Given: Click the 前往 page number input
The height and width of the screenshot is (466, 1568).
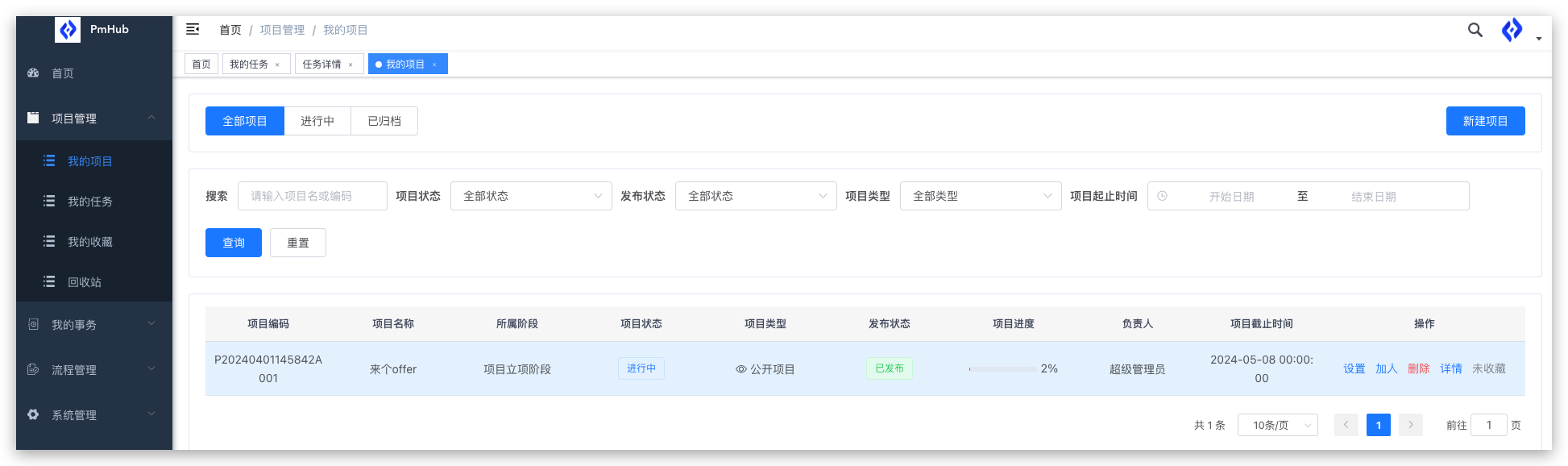Looking at the screenshot, I should [1489, 425].
